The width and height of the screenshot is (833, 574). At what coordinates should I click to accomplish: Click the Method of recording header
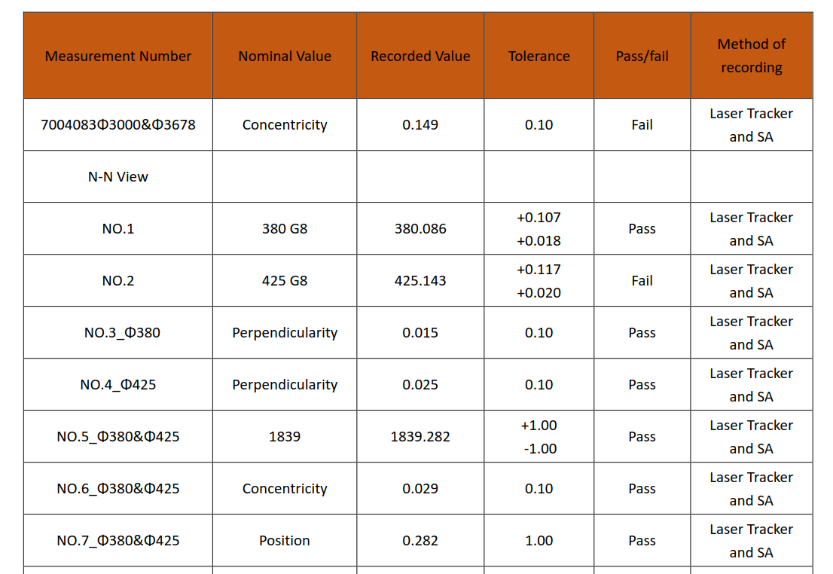(751, 56)
